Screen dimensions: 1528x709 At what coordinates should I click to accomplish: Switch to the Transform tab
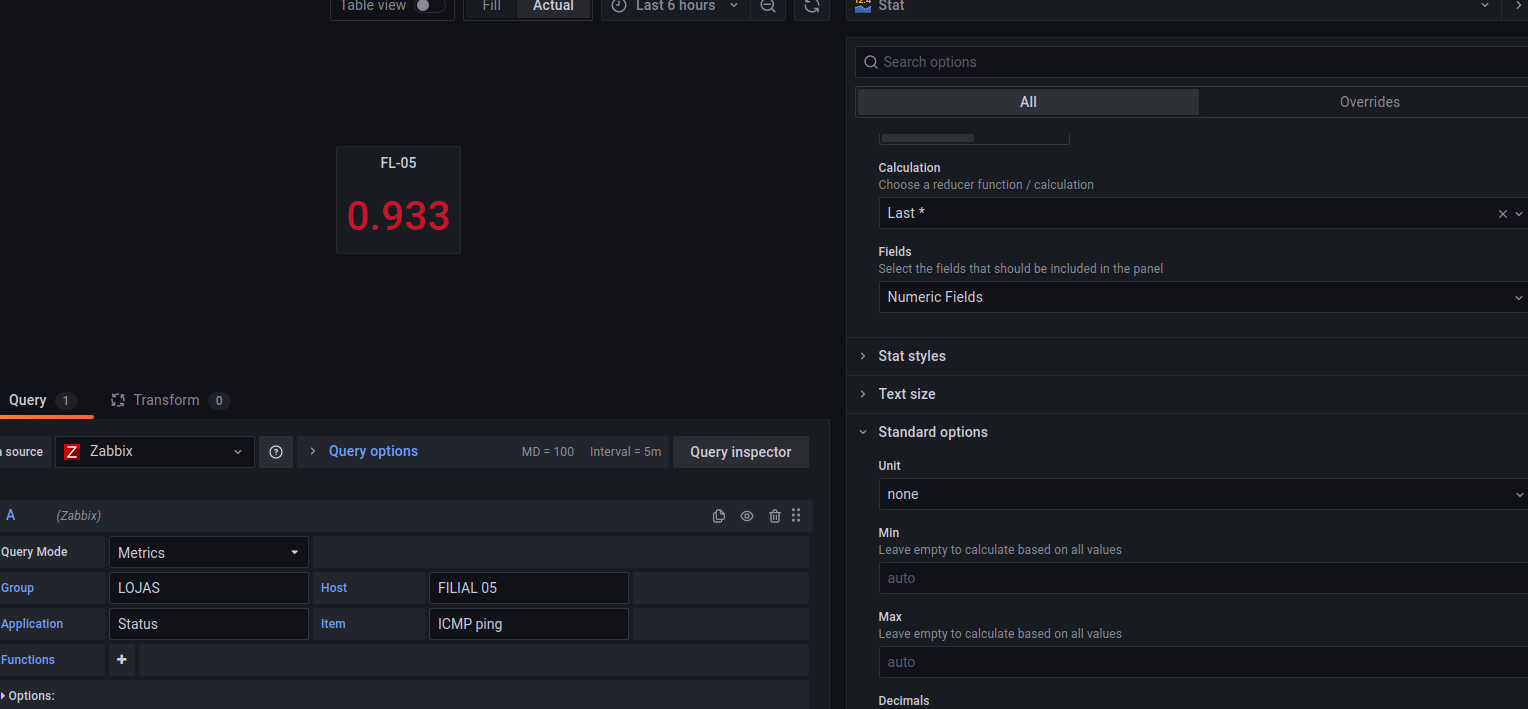pos(166,400)
